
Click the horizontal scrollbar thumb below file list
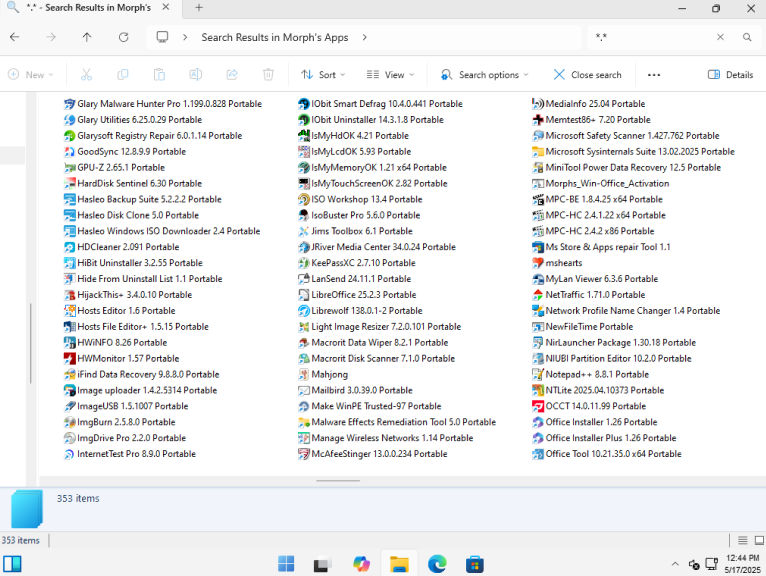point(338,481)
